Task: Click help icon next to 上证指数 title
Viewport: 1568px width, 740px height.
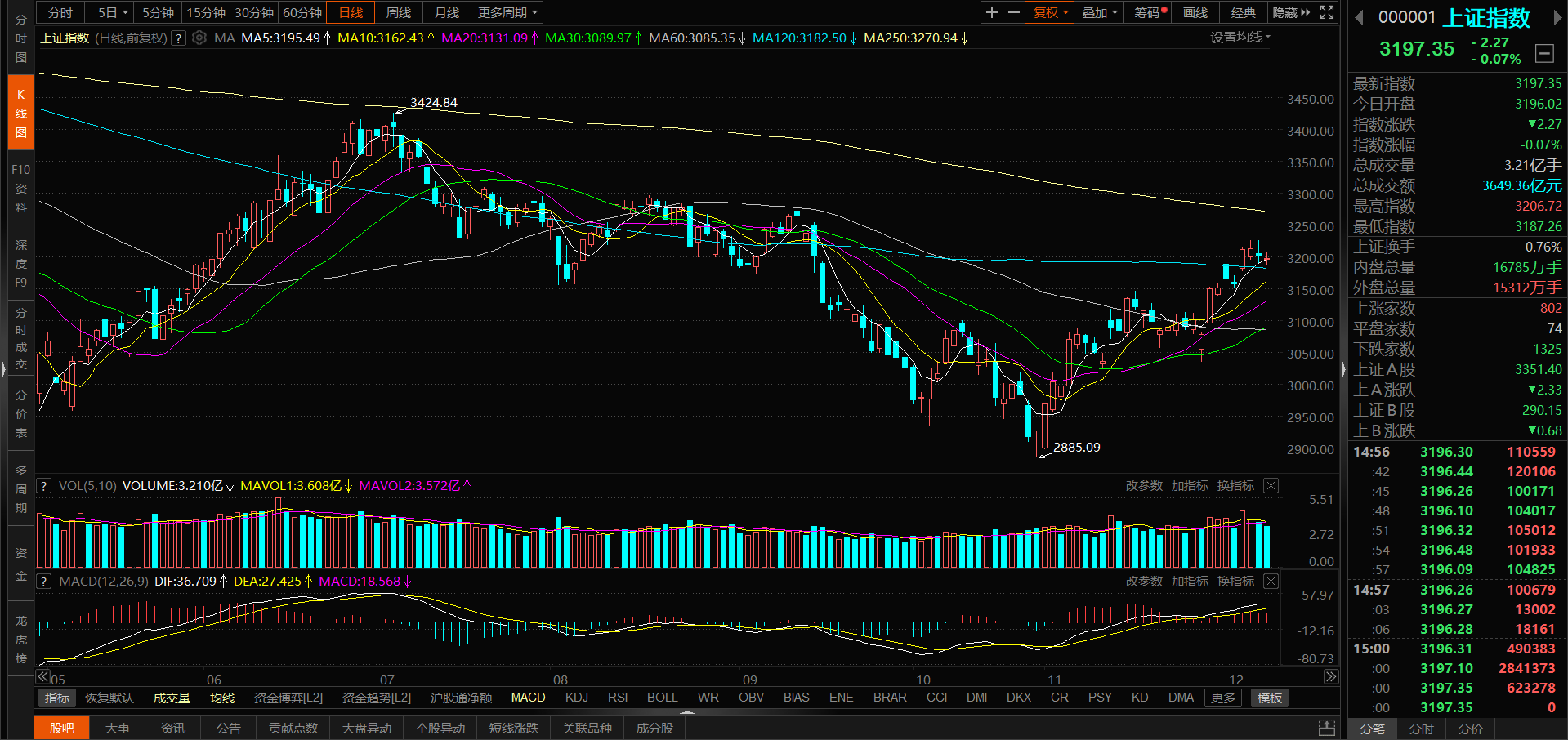Action: tap(179, 38)
